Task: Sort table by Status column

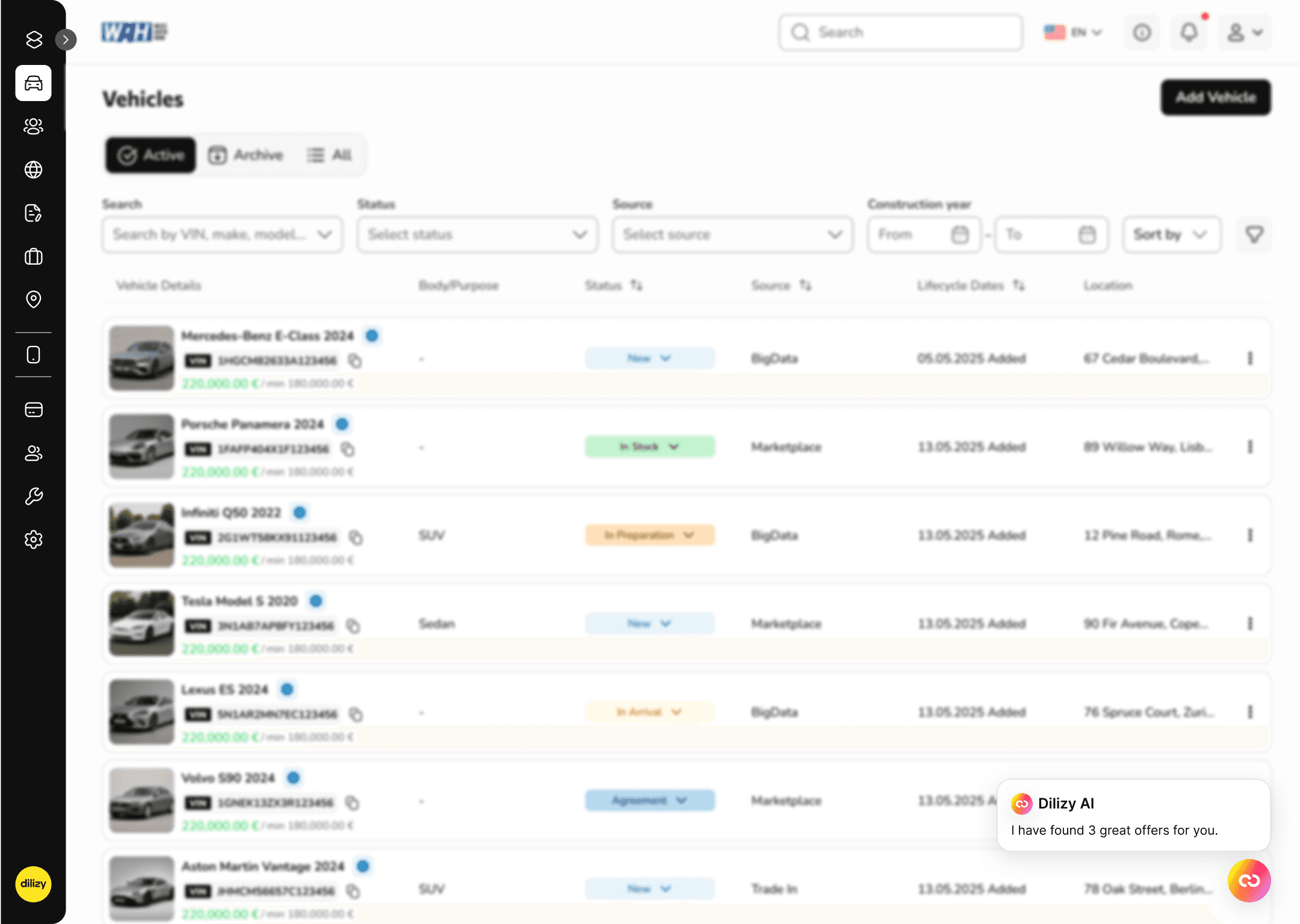Action: (636, 285)
